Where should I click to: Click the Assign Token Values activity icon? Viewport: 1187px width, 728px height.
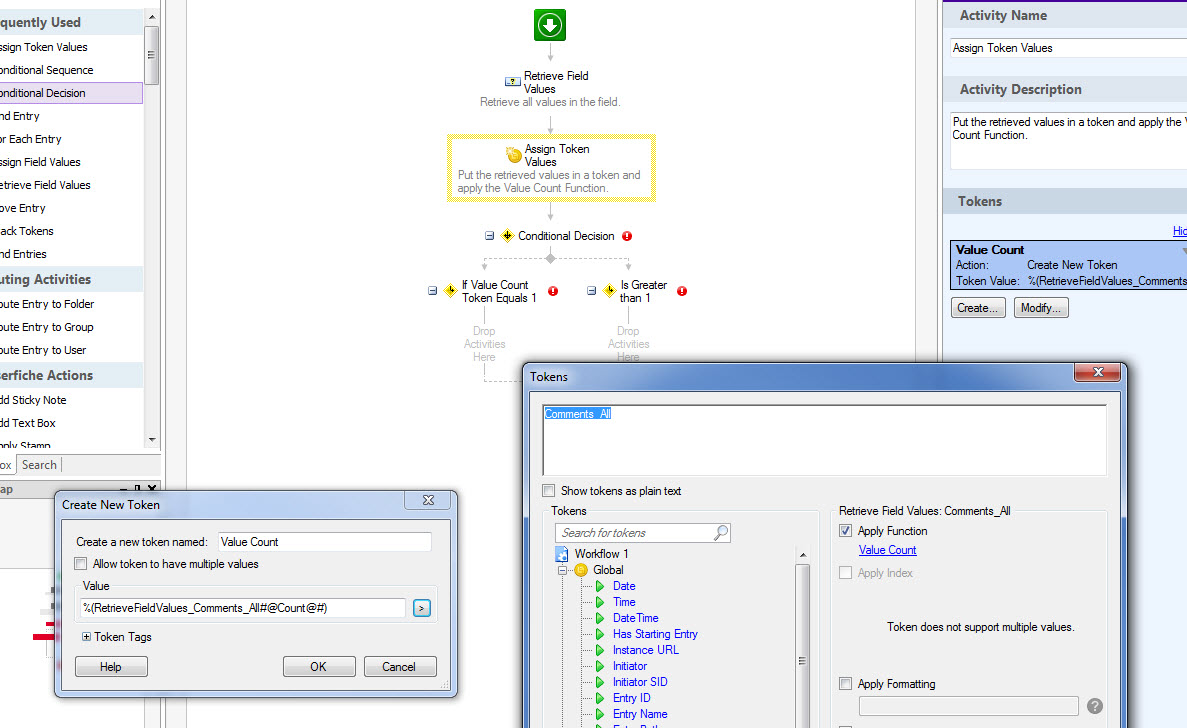click(x=513, y=155)
